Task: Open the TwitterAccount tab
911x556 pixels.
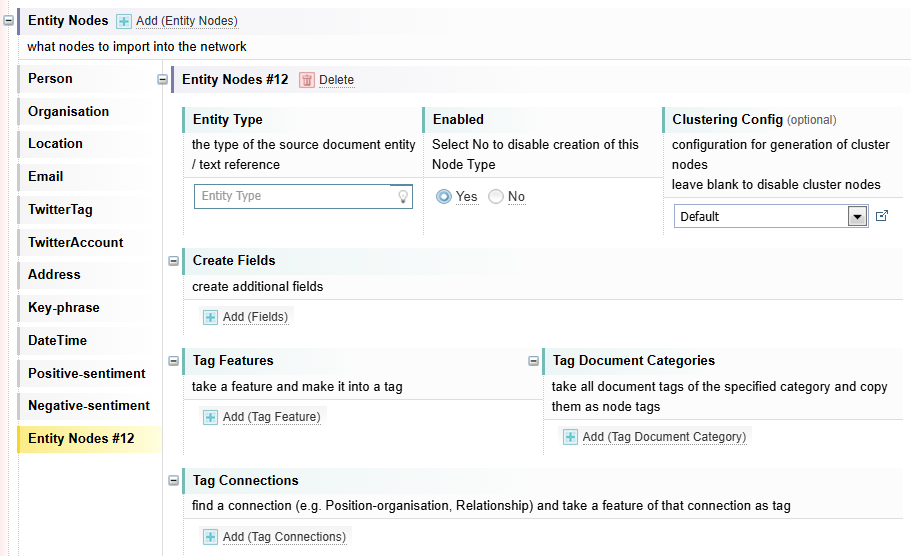Action: (75, 242)
